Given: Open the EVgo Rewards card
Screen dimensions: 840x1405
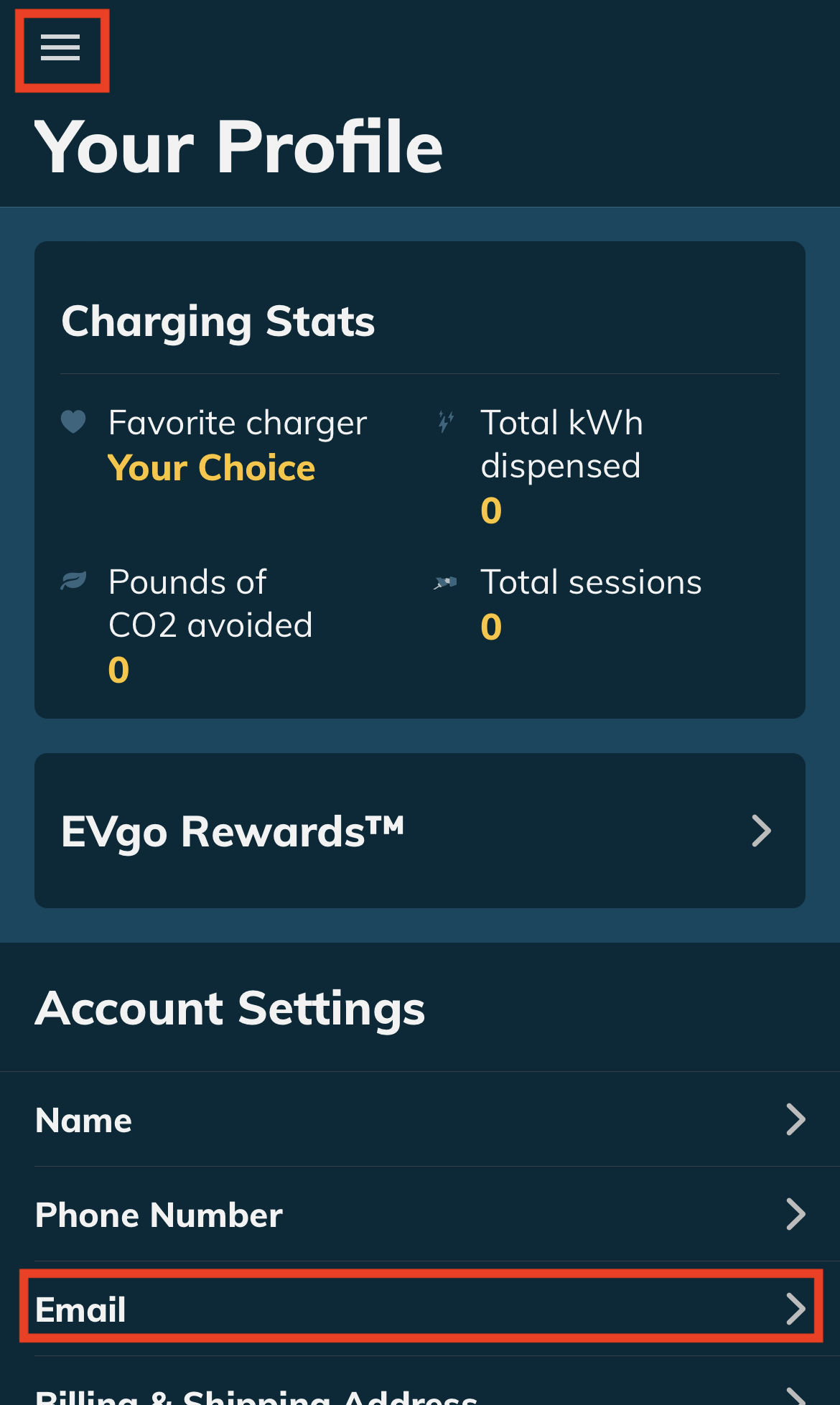Looking at the screenshot, I should click(x=420, y=831).
